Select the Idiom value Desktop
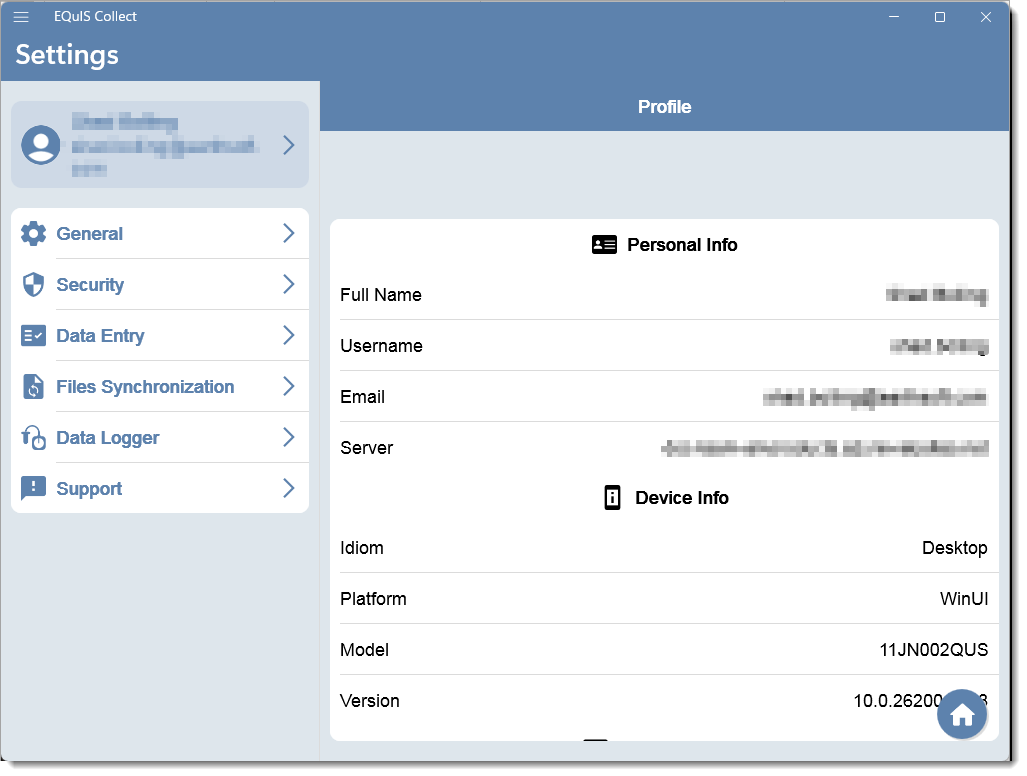This screenshot has width=1027, height=776. [x=954, y=548]
